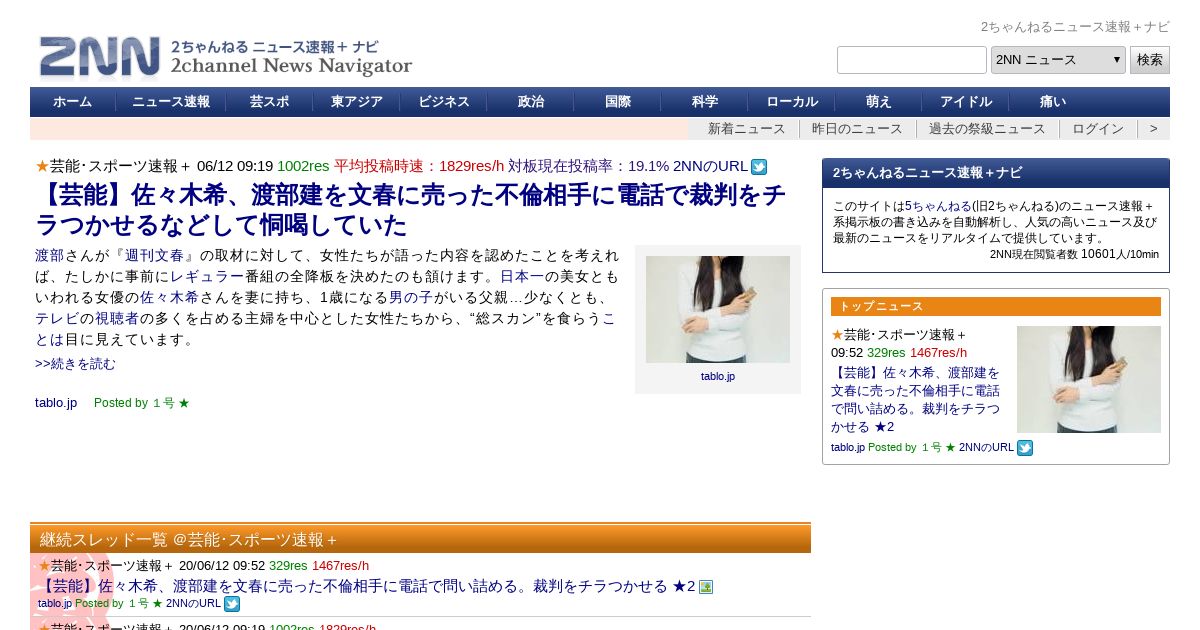Click 継続スレッド一覧 section header

tap(420, 538)
